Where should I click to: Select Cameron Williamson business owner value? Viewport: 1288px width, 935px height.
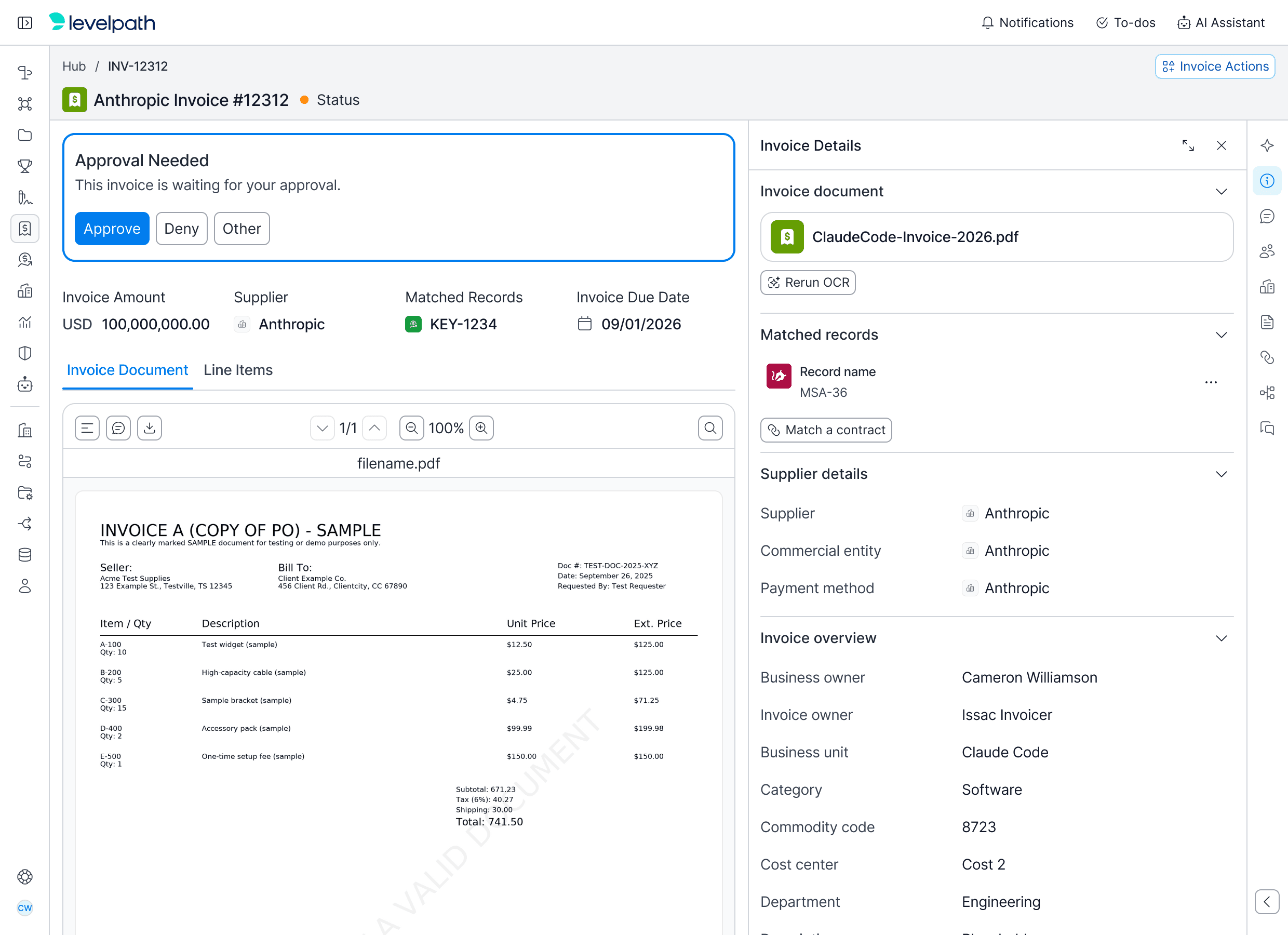point(1029,678)
